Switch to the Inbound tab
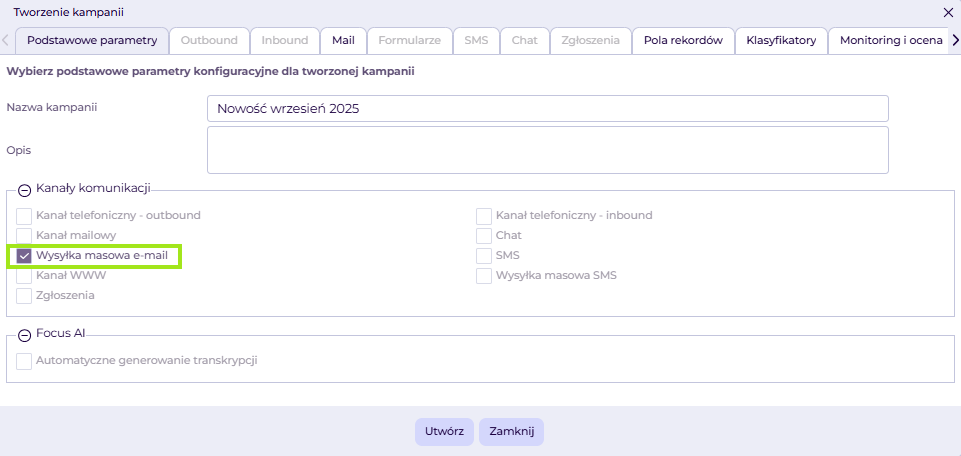The image size is (961, 456). [285, 41]
